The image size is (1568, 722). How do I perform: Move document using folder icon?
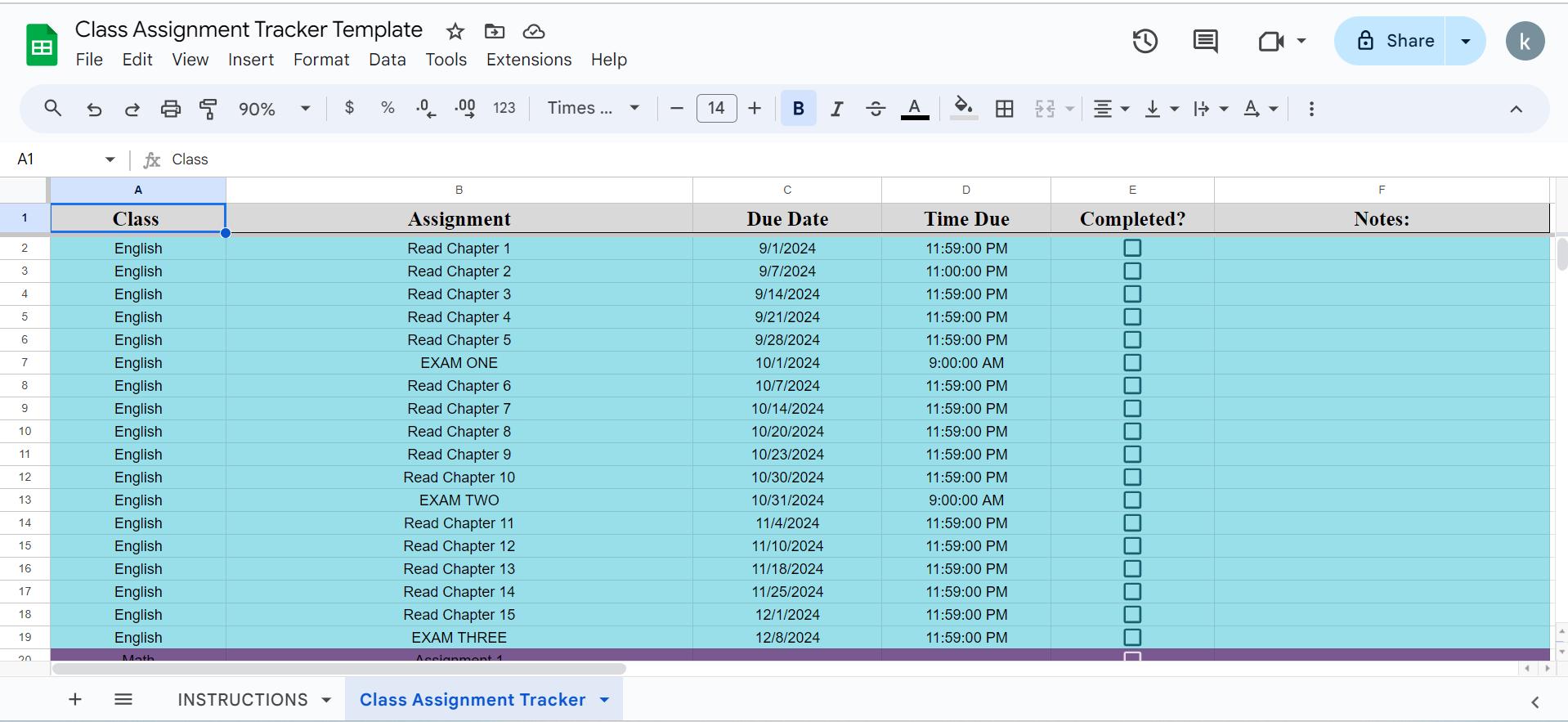click(x=495, y=32)
